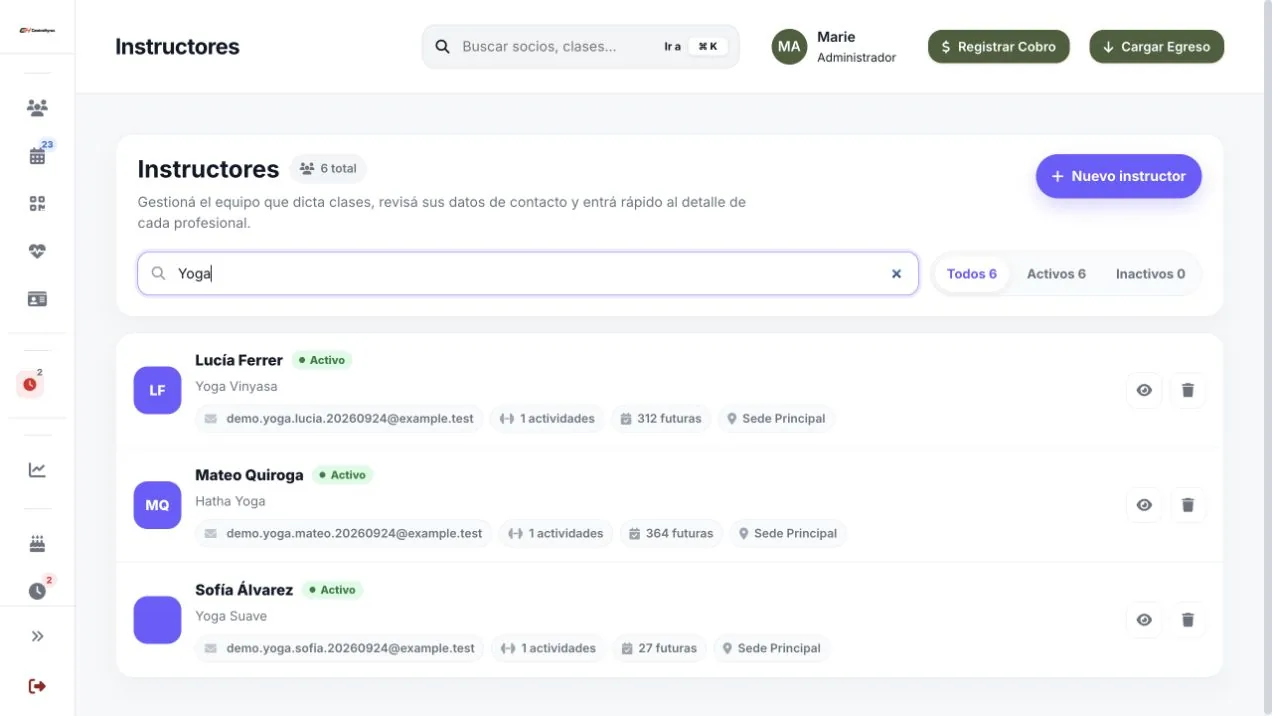View Lucía Ferrer details with eye icon
Viewport: 1272px width, 716px height.
coord(1144,390)
